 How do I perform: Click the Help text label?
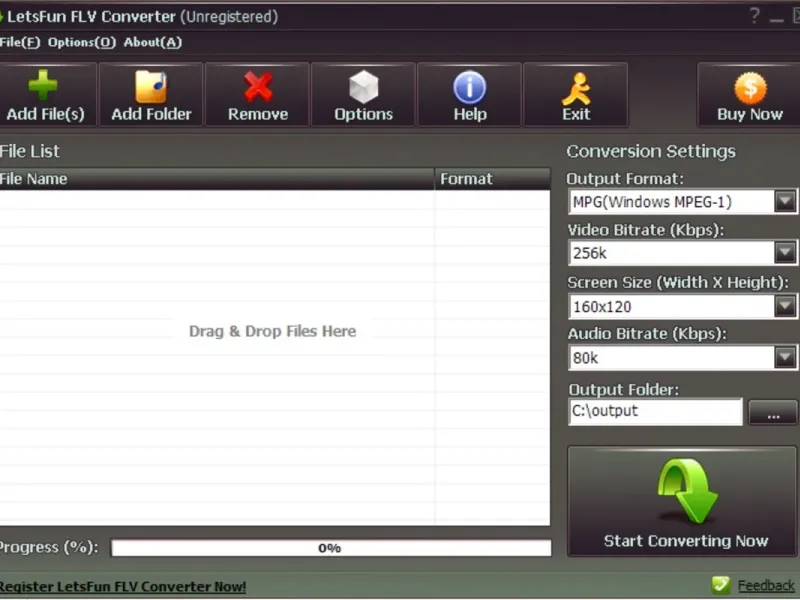coord(470,114)
